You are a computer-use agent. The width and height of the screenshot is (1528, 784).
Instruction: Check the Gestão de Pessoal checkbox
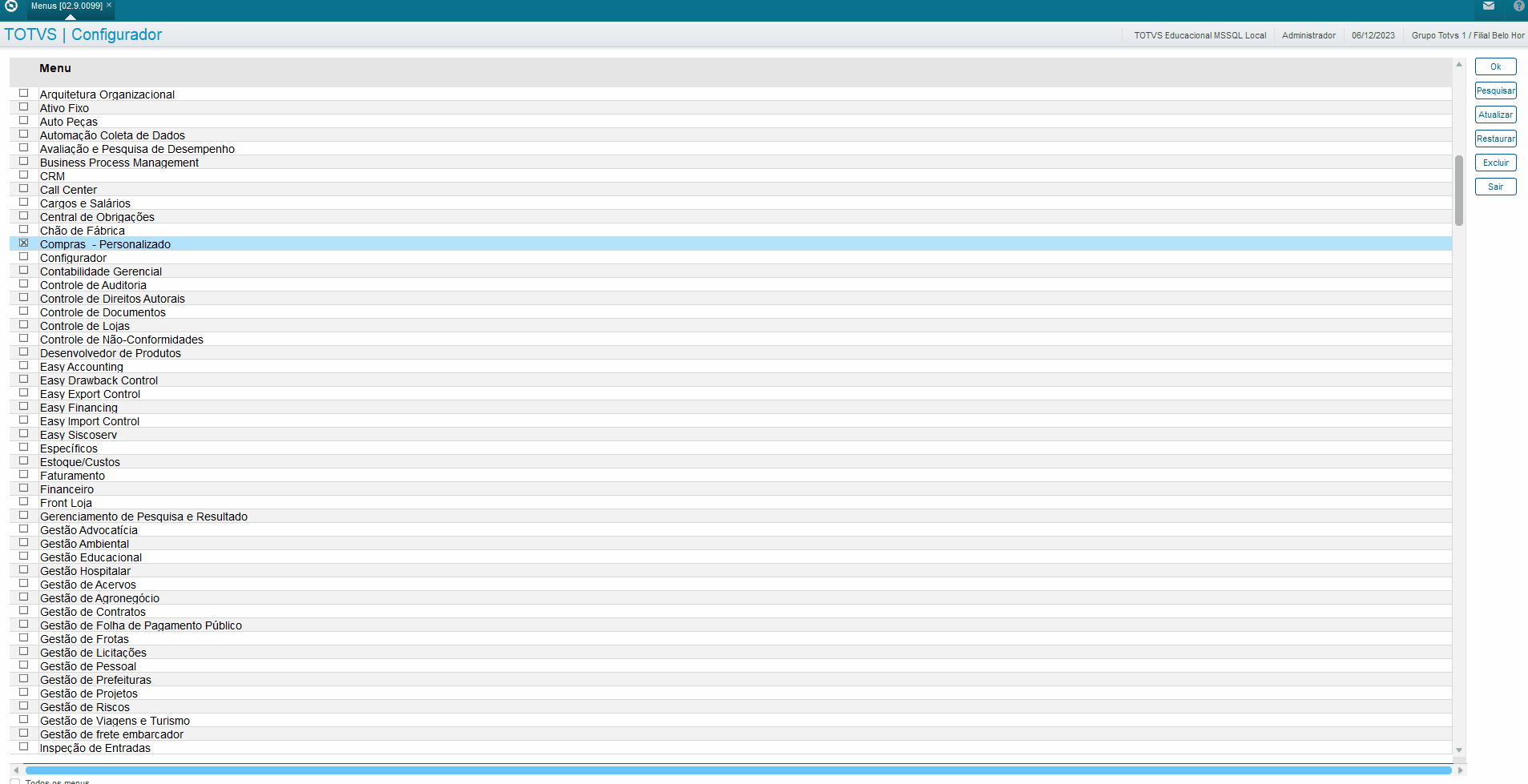(24, 665)
